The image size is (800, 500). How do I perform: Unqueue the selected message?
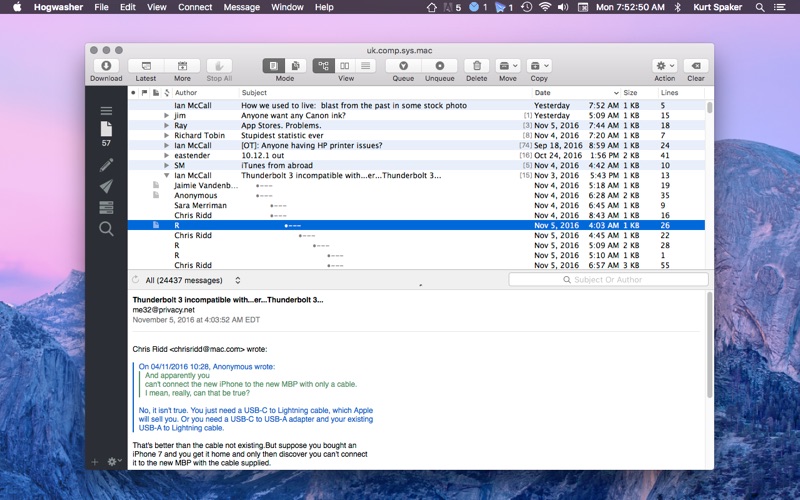pyautogui.click(x=439, y=66)
